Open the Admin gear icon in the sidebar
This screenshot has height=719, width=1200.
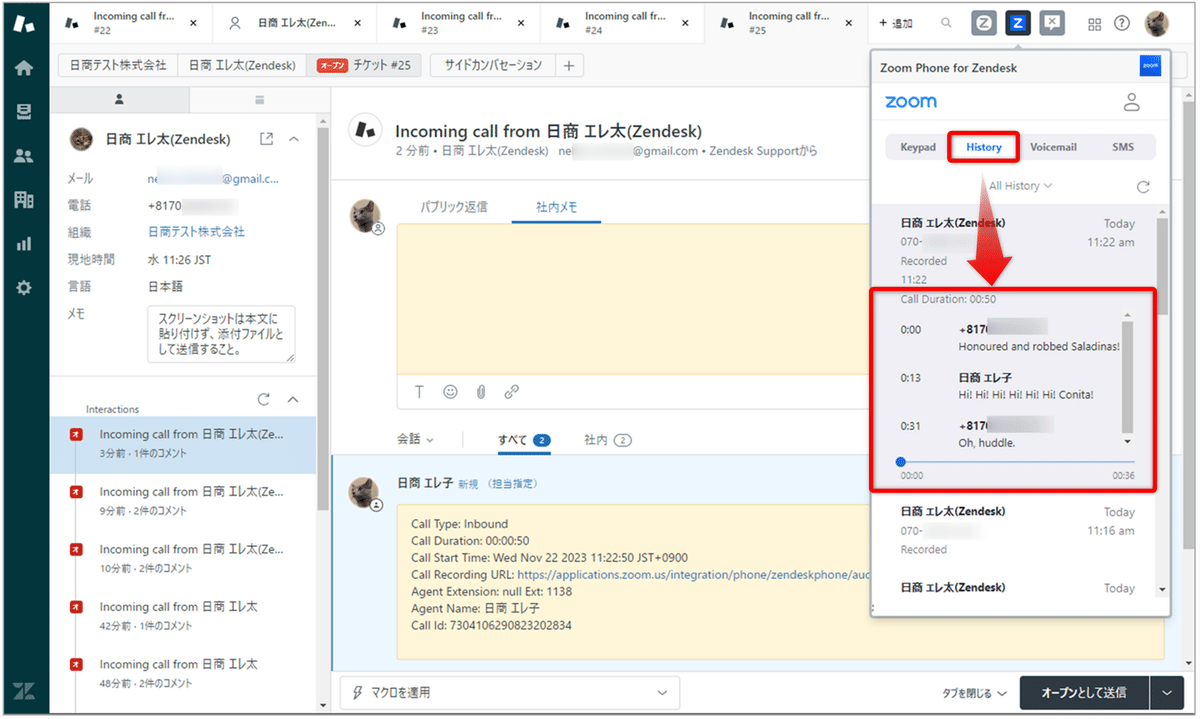pyautogui.click(x=24, y=287)
